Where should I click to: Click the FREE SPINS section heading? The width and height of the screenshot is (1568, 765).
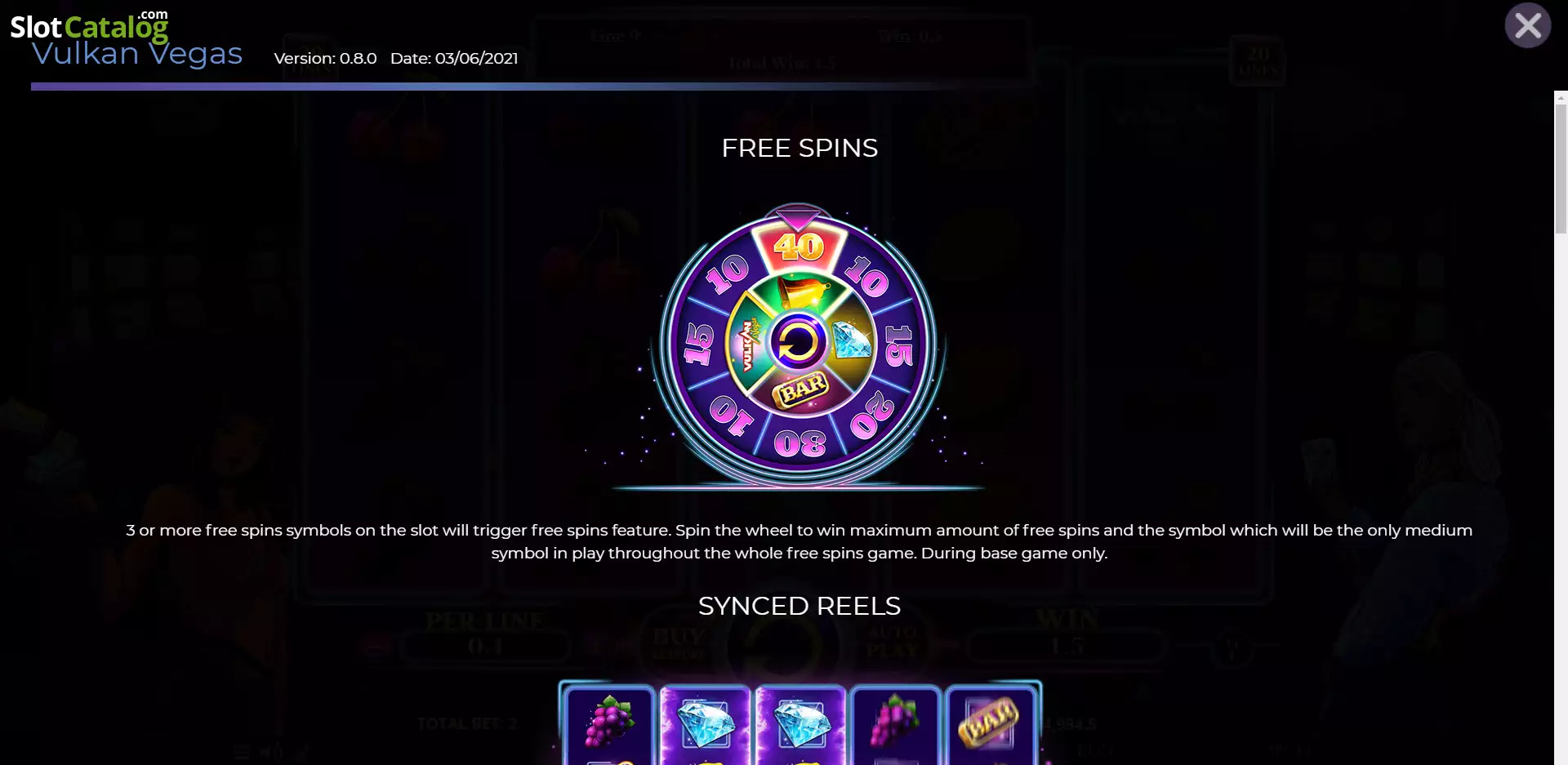pos(800,148)
